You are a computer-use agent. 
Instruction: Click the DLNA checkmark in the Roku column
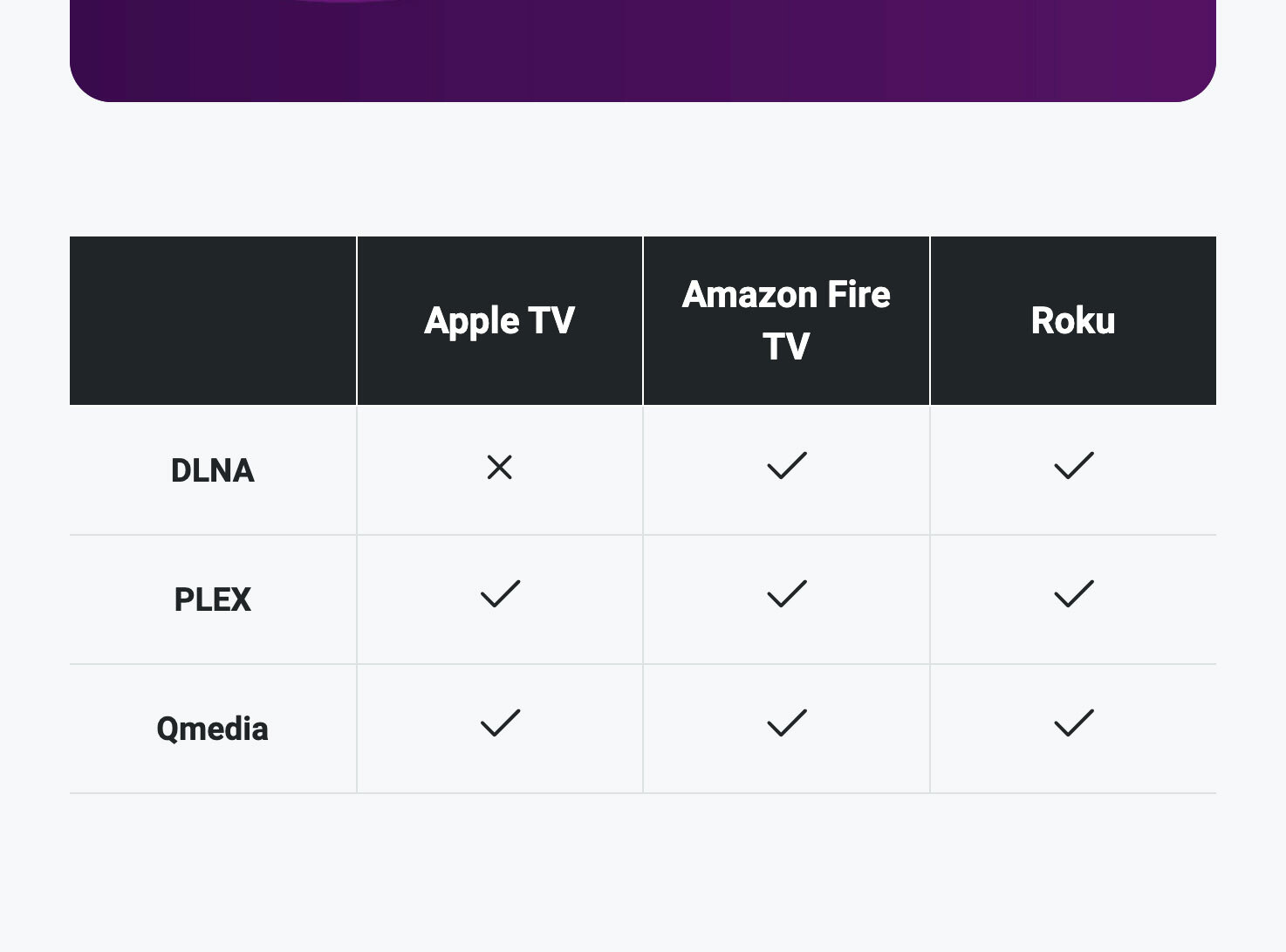pyautogui.click(x=1073, y=466)
